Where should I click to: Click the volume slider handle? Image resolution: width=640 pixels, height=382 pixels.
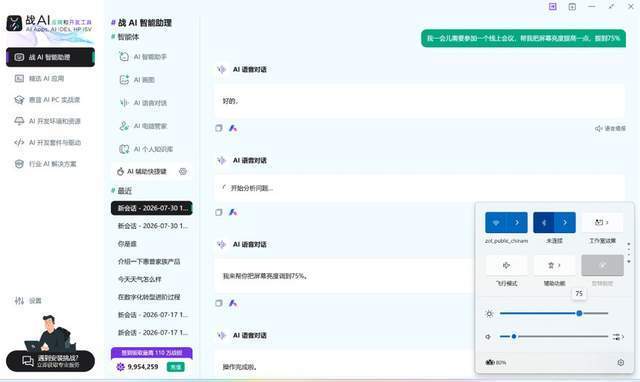point(514,336)
